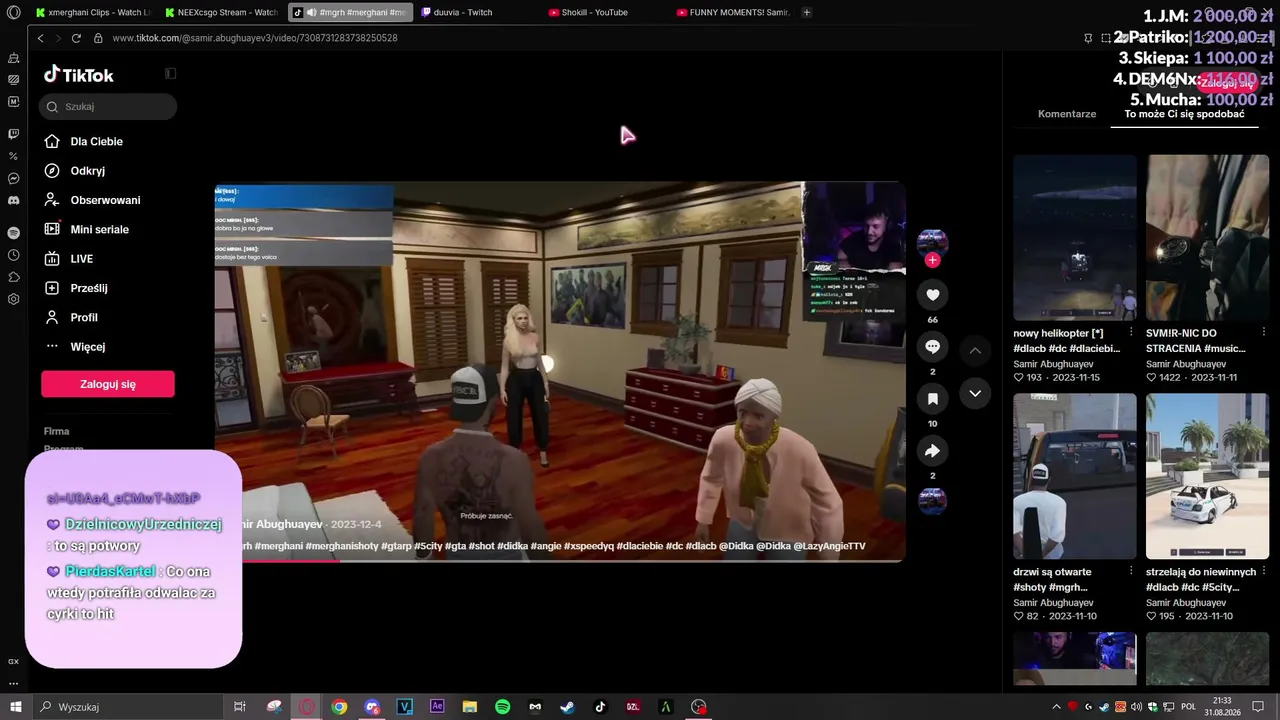Viewport: 1280px width, 720px height.
Task: Click the browser address bar URL
Action: [255, 38]
